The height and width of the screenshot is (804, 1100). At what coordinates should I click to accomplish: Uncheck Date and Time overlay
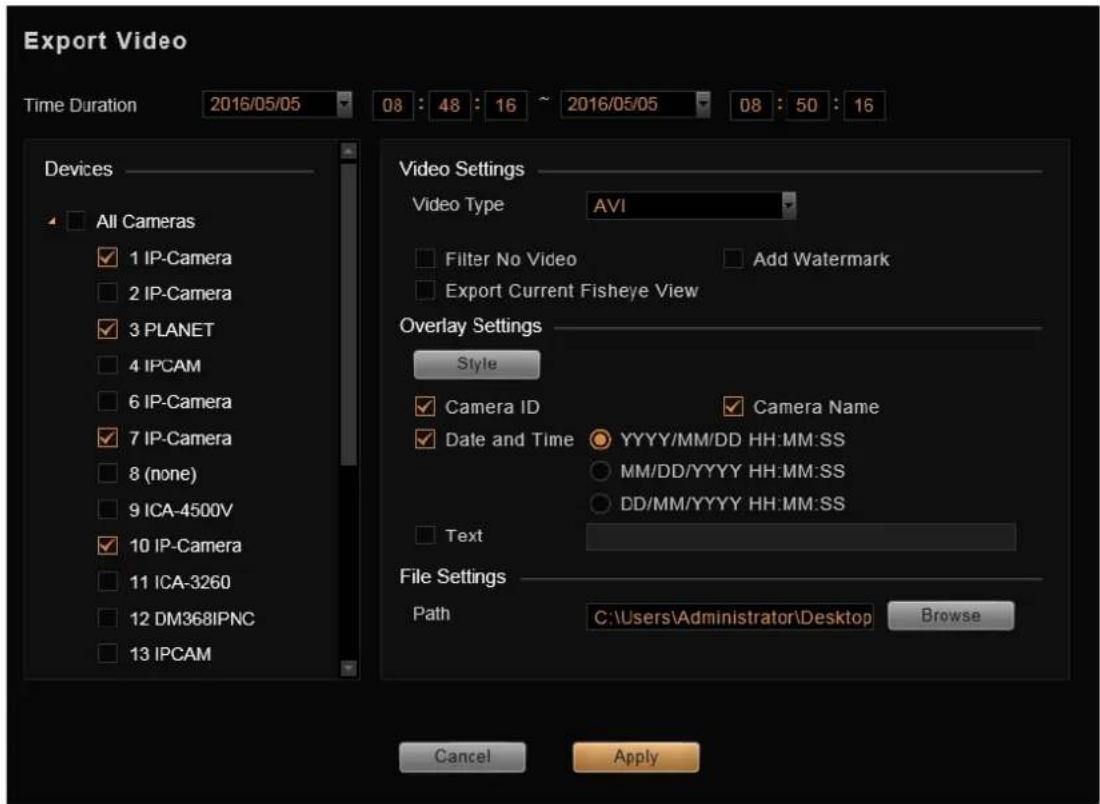click(x=425, y=440)
